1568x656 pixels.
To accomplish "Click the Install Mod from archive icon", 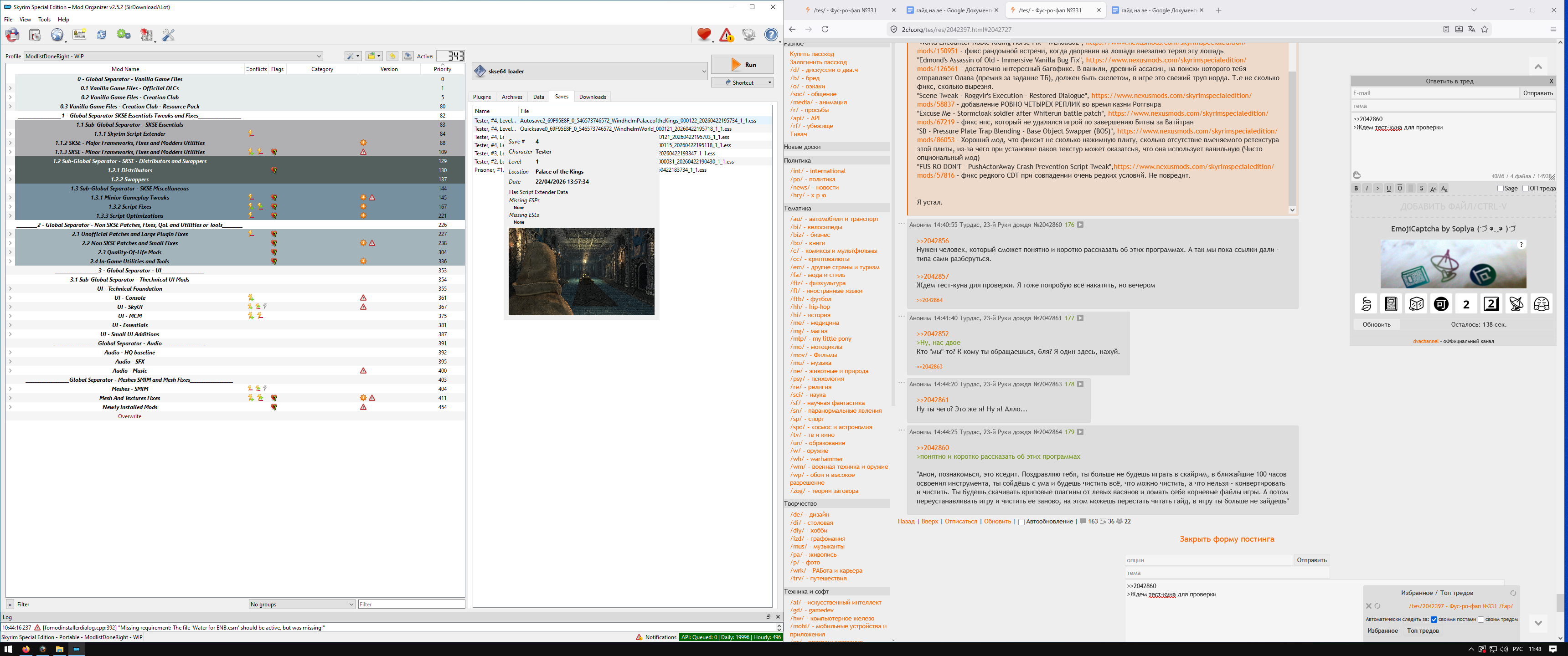I will (x=35, y=35).
